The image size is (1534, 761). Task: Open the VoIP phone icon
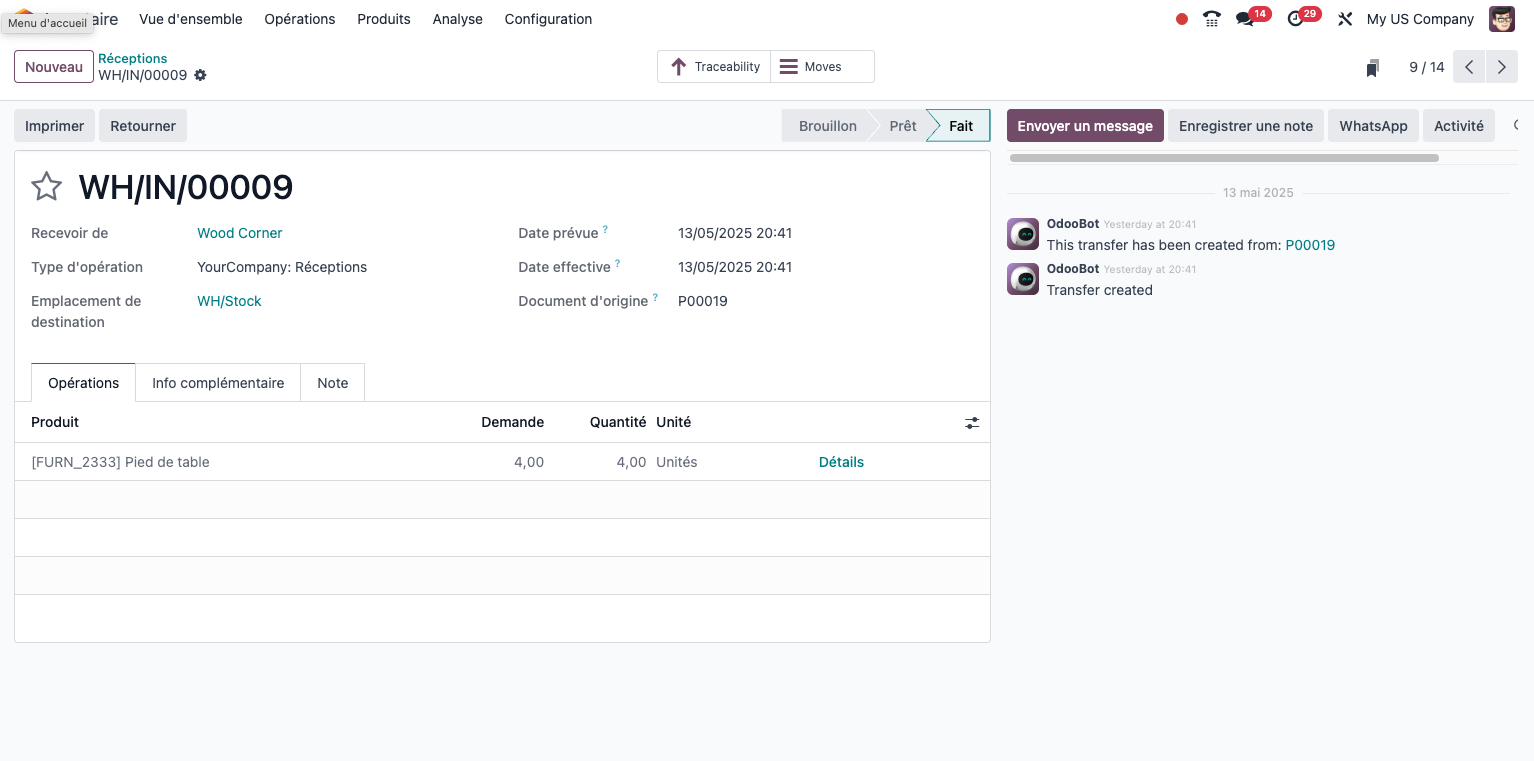1212,19
